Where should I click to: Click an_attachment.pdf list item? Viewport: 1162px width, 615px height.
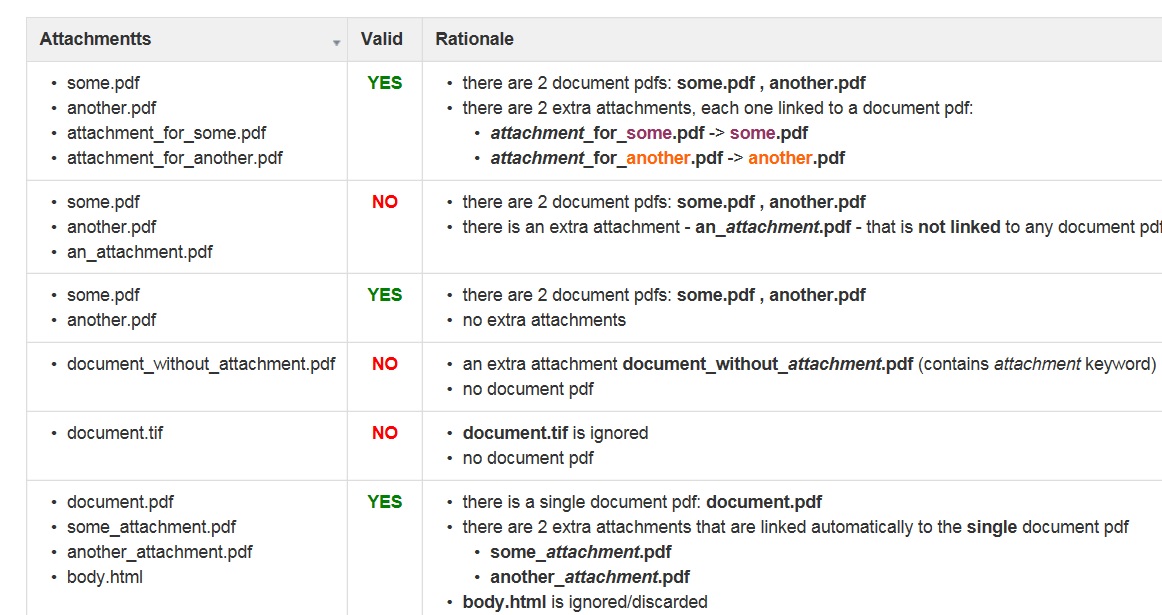click(x=140, y=252)
